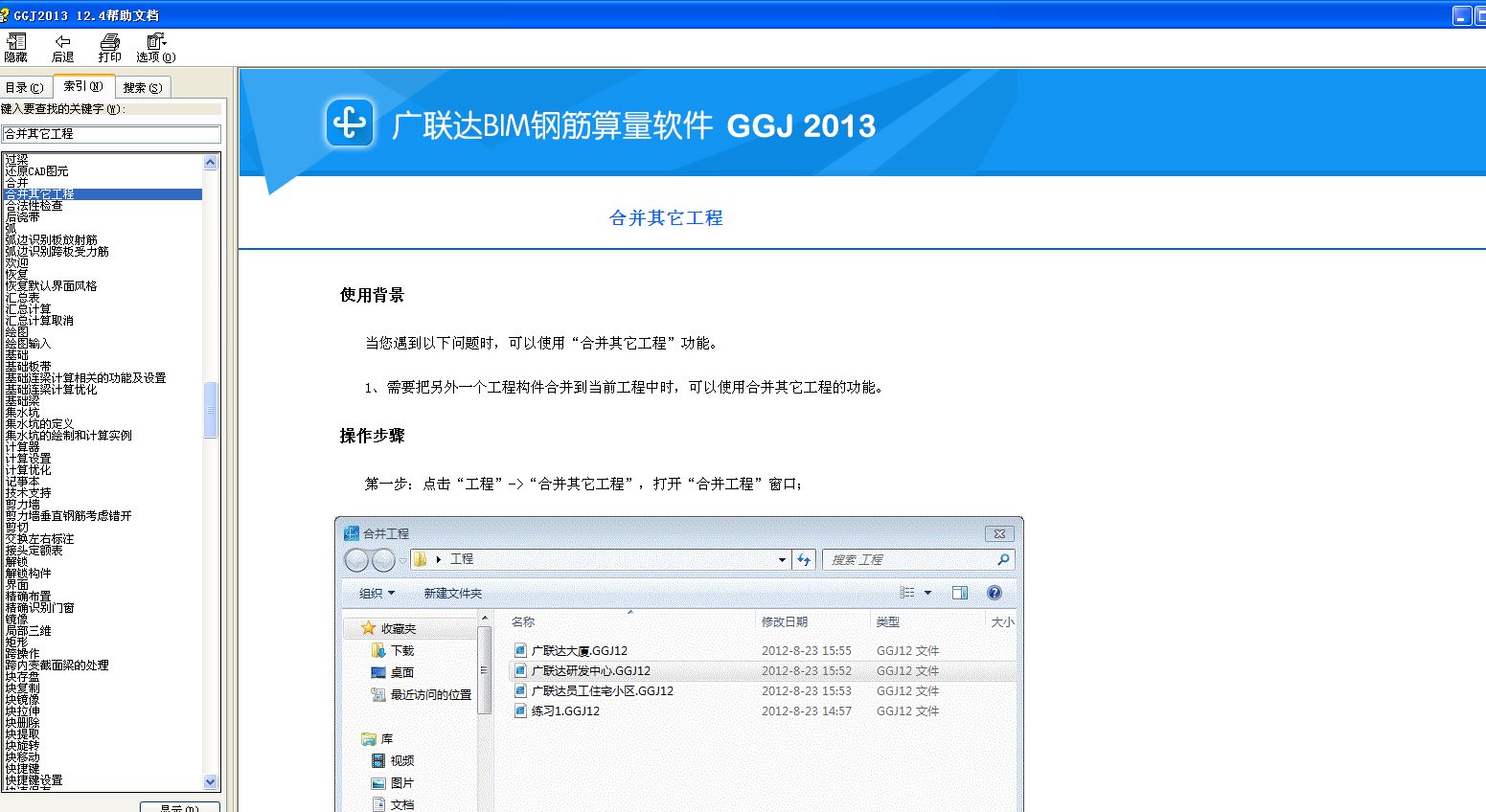Select index entry 基础连梁计算优化
This screenshot has width=1486, height=812.
(51, 390)
